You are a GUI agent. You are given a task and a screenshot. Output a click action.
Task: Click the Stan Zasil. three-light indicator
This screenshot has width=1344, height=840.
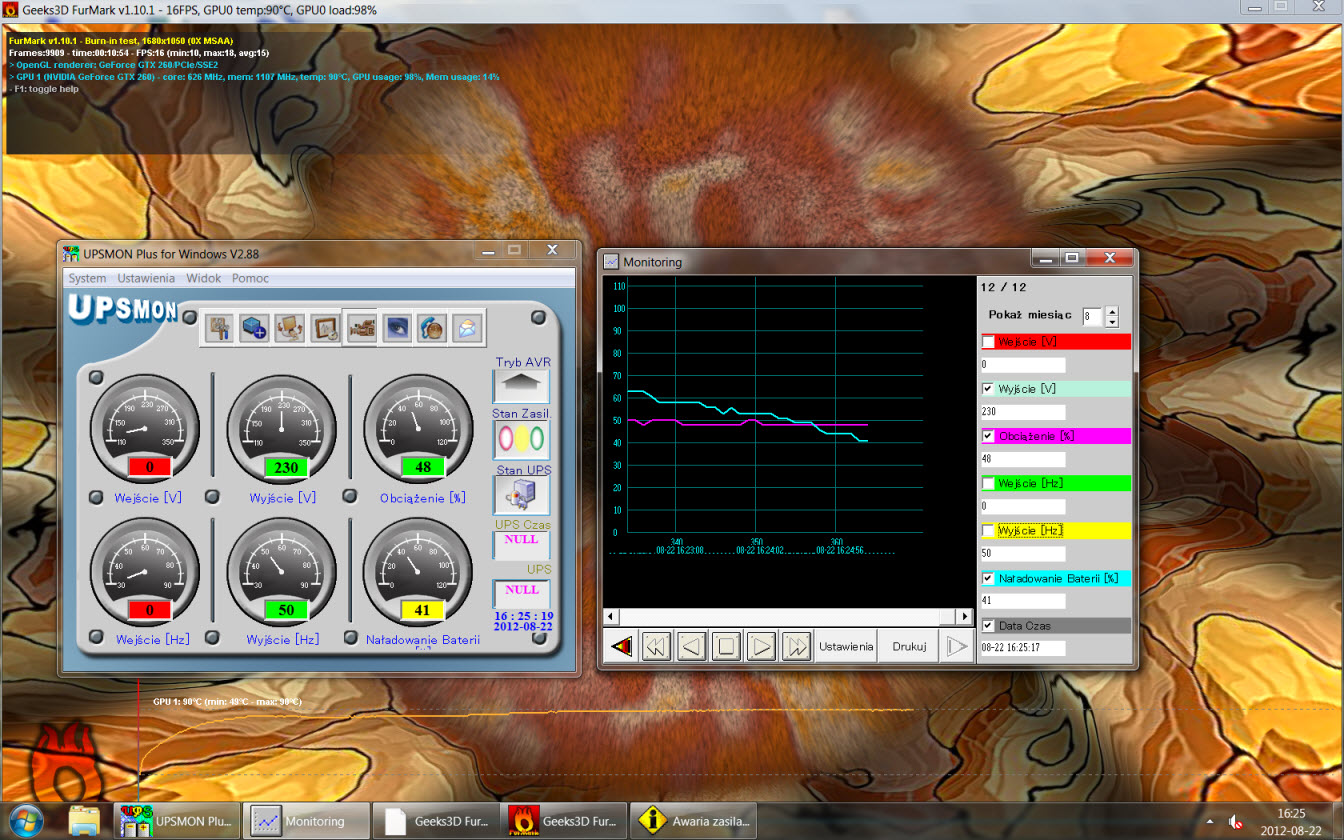pos(521,439)
